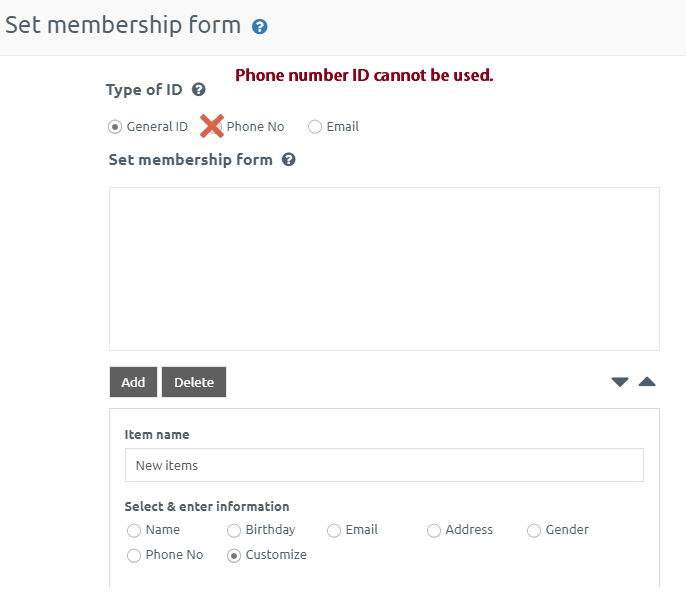Open help icon beside Set membership form label

[289, 159]
